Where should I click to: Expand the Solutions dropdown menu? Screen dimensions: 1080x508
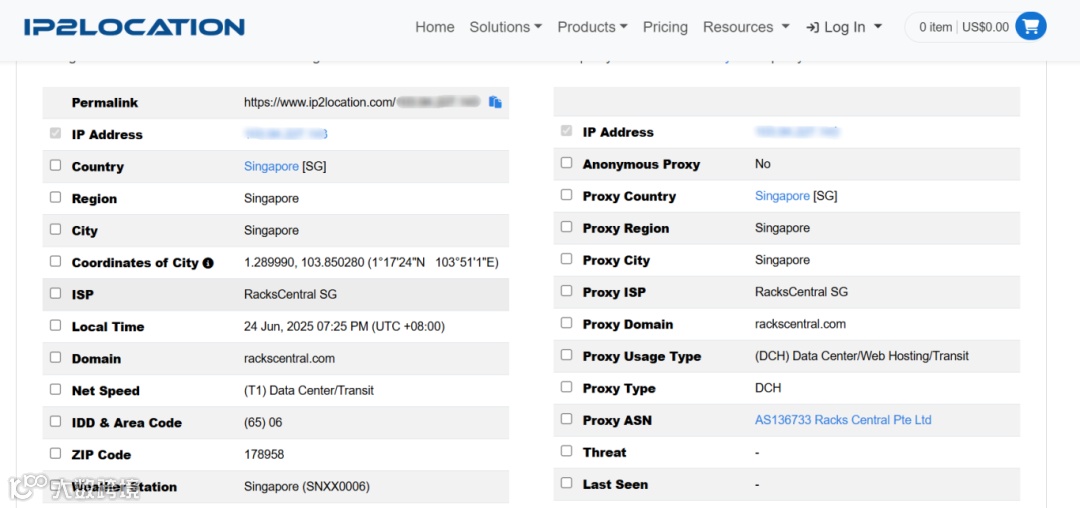point(505,27)
